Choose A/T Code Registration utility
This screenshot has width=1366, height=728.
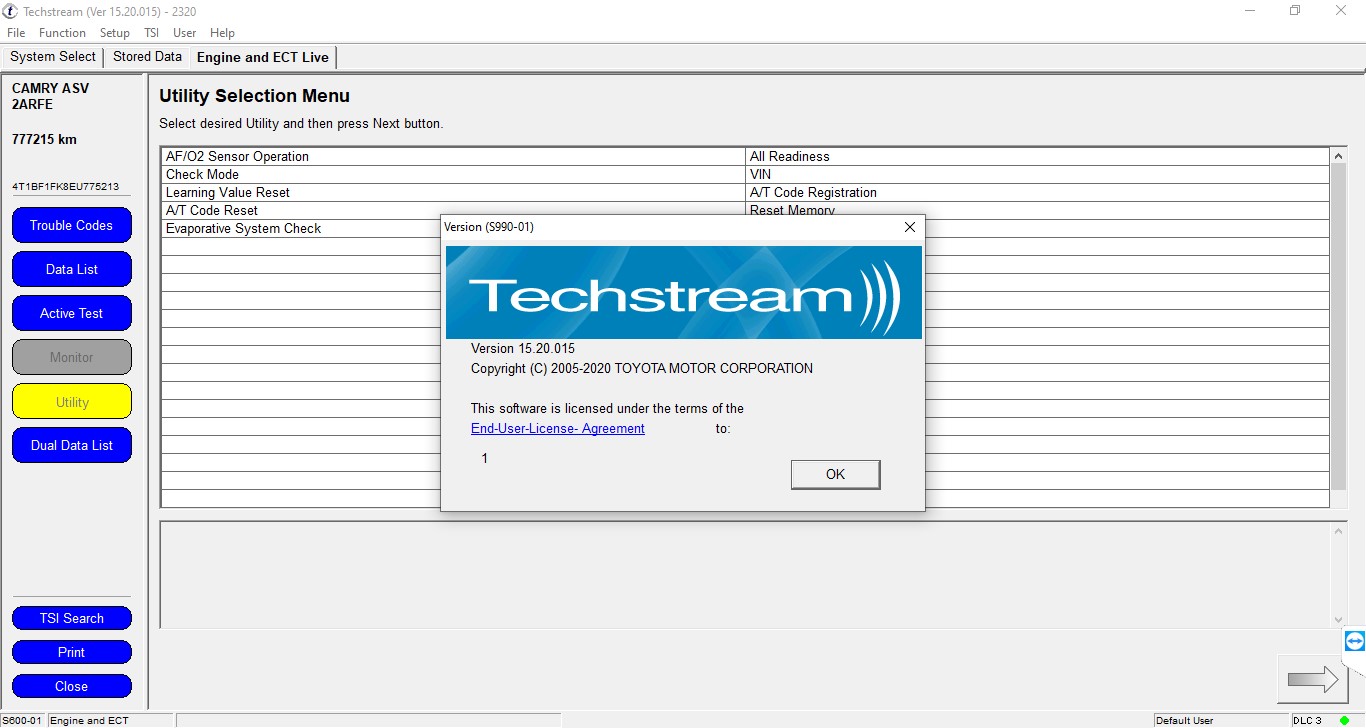1037,192
